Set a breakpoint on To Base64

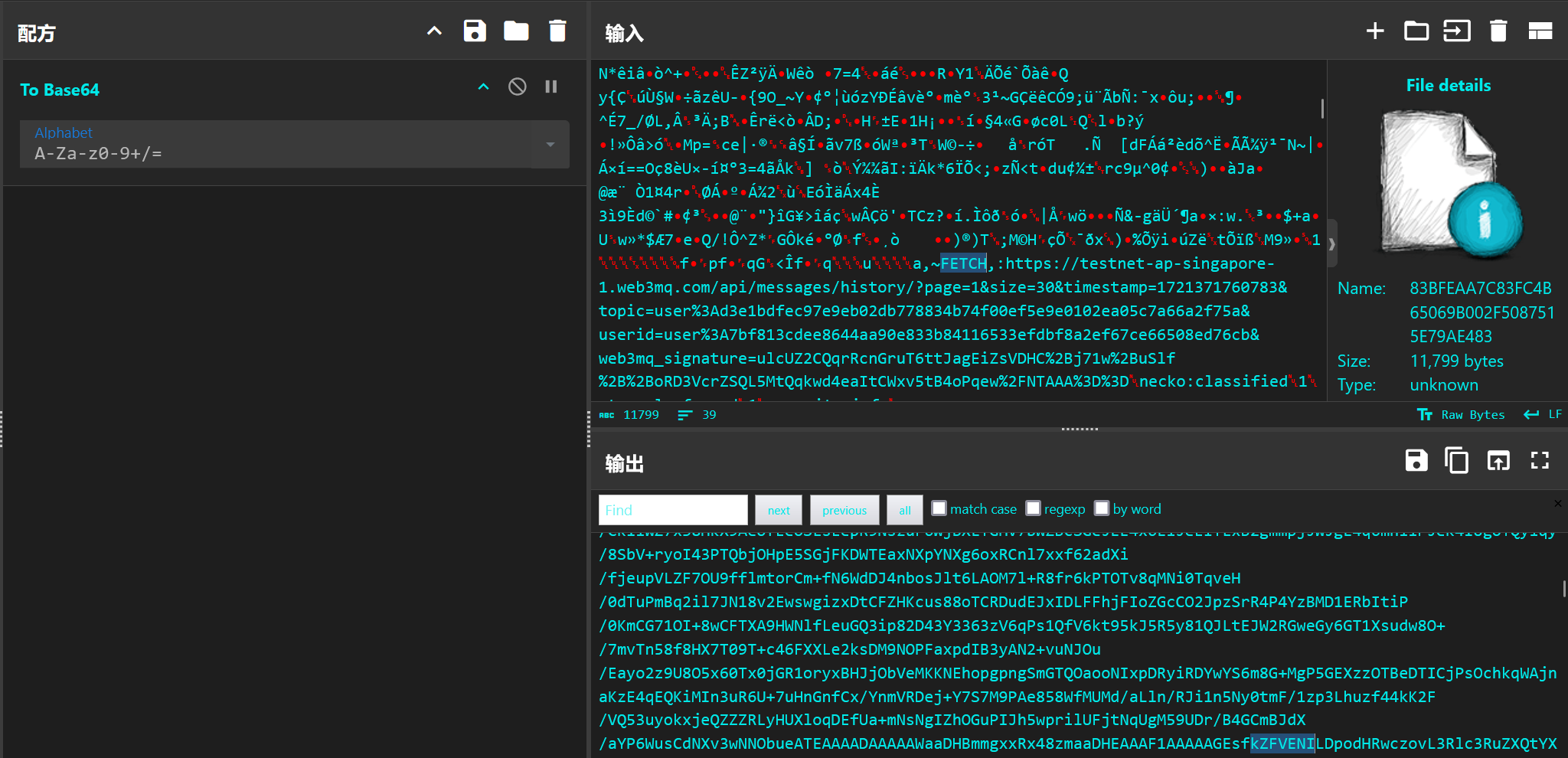click(551, 87)
